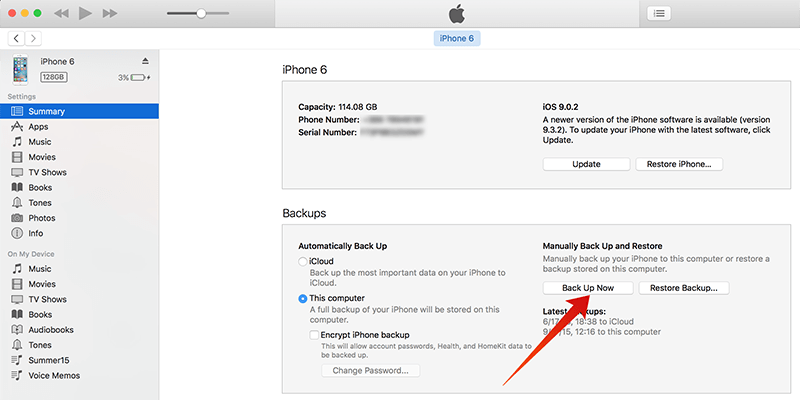Viewport: 800px width, 400px height.
Task: Click the eject icon next to iPhone 6
Action: coord(145,61)
